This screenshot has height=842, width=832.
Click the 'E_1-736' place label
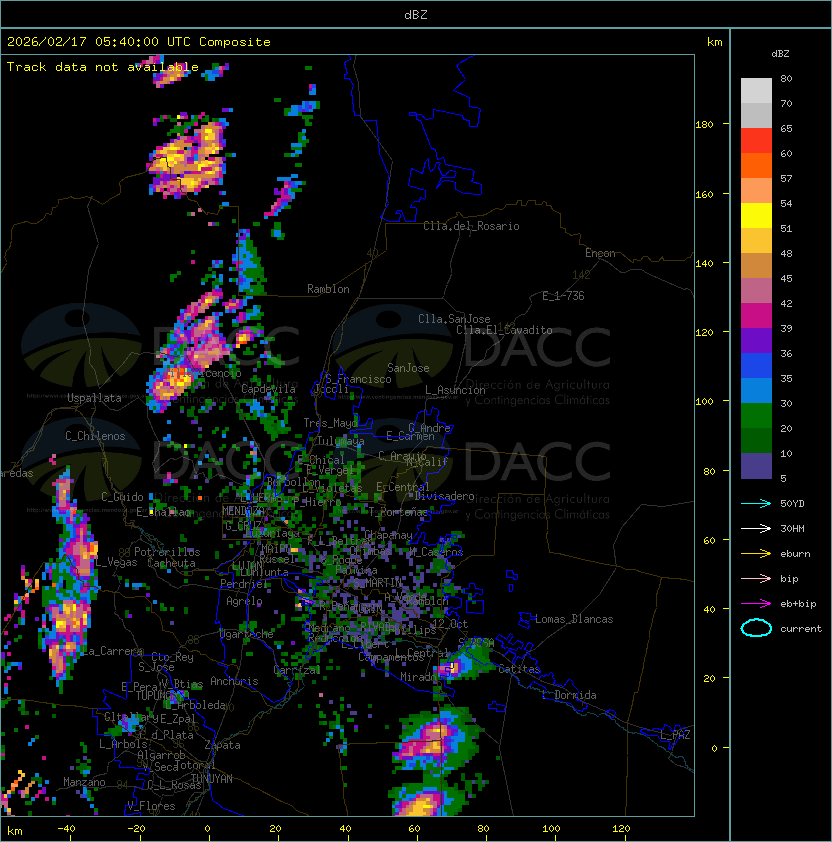(563, 296)
